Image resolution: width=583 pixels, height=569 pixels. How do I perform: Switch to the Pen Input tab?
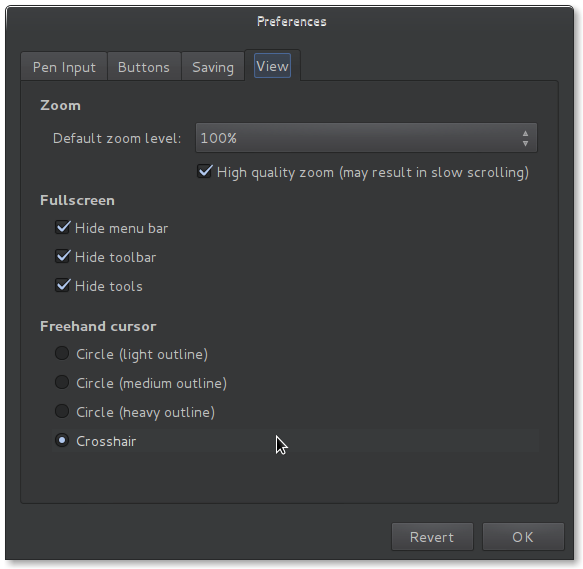coord(64,67)
